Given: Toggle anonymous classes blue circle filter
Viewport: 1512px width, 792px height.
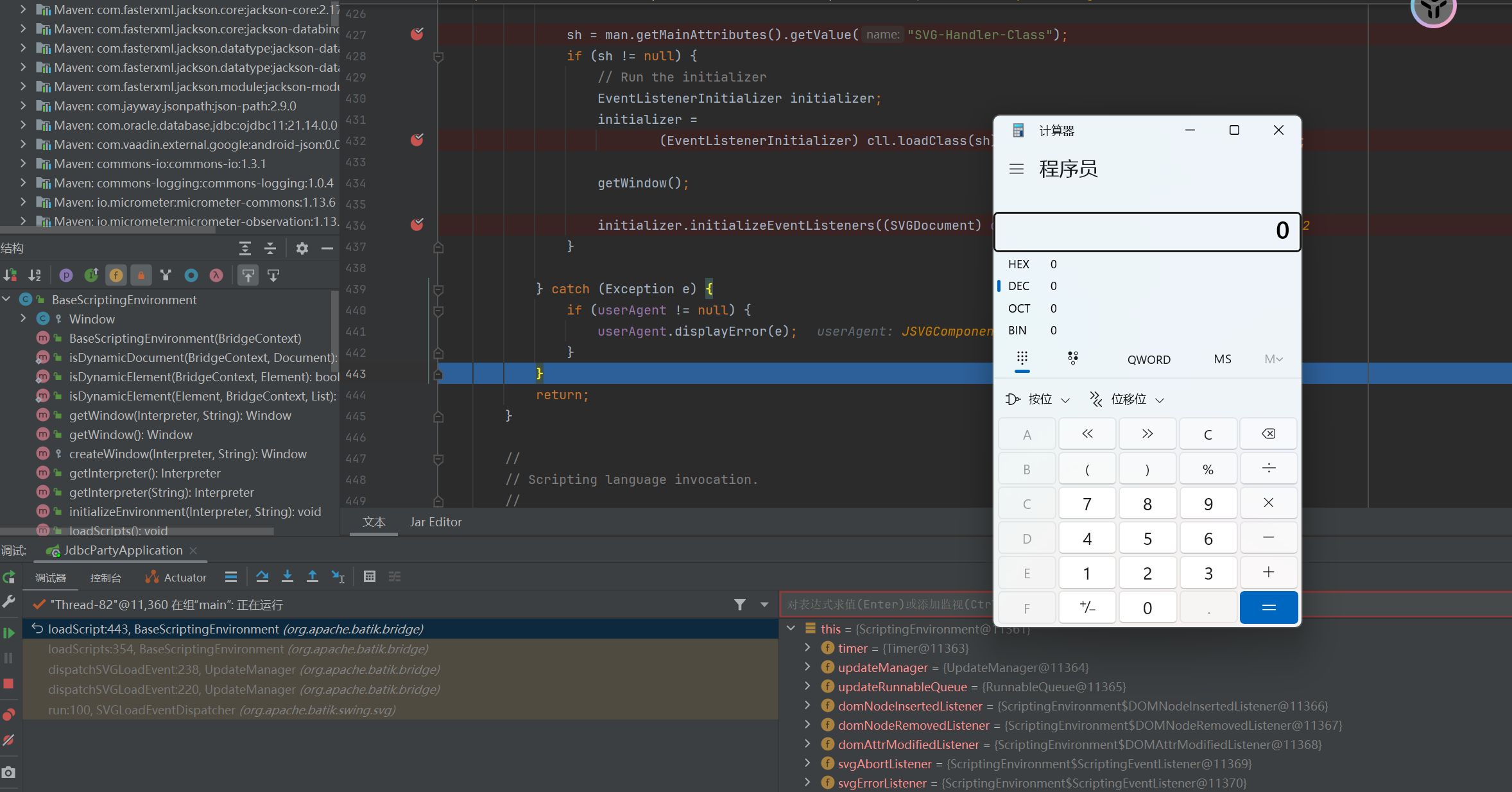Looking at the screenshot, I should coord(191,275).
